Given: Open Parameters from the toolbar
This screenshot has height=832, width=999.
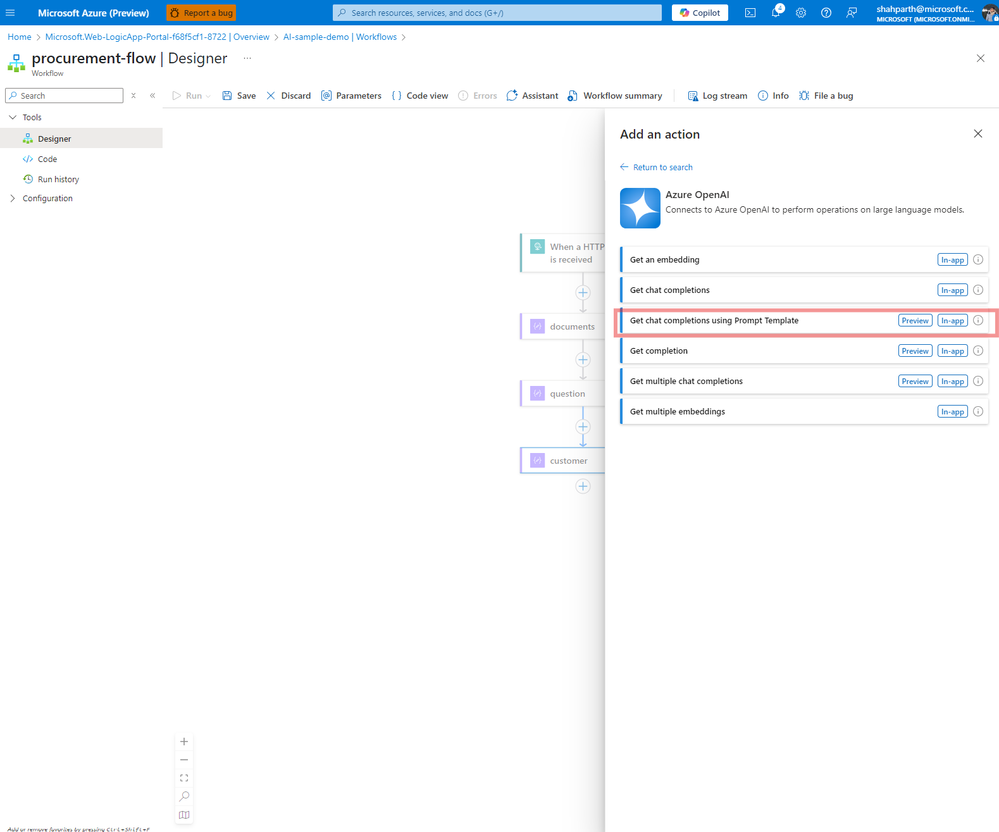Looking at the screenshot, I should coord(351,96).
